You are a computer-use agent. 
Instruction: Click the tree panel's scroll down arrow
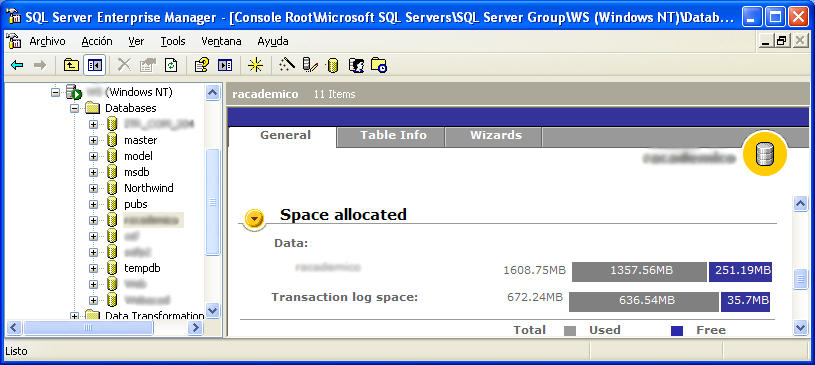pyautogui.click(x=213, y=310)
